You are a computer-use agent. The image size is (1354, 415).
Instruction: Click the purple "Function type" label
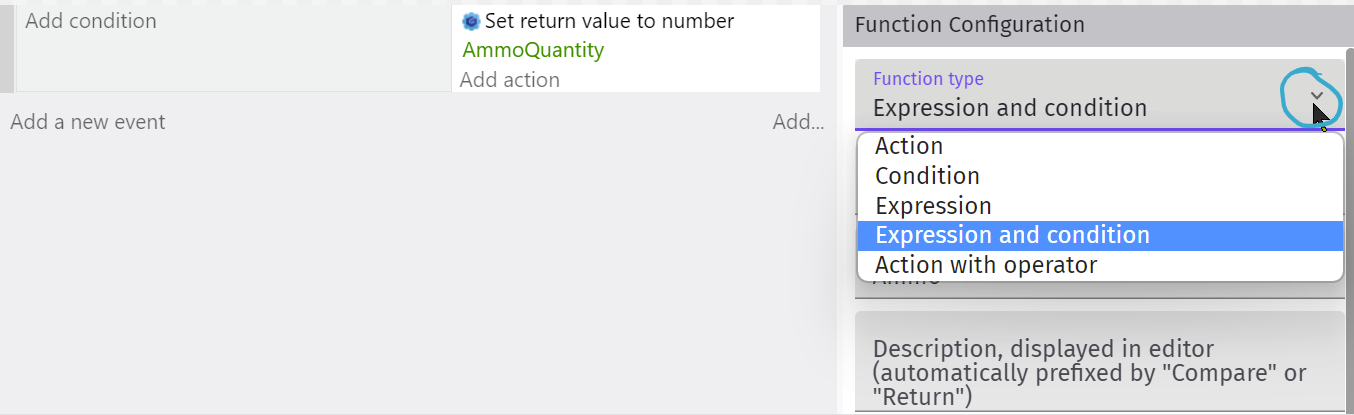(x=928, y=79)
